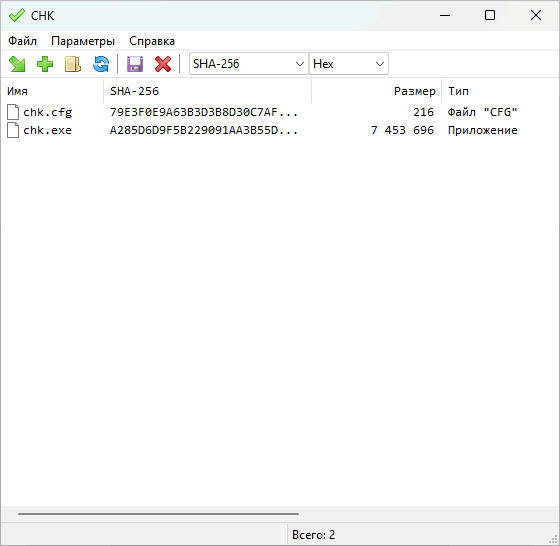
Task: Click hash value starting with A285D6D9
Action: tap(204, 130)
